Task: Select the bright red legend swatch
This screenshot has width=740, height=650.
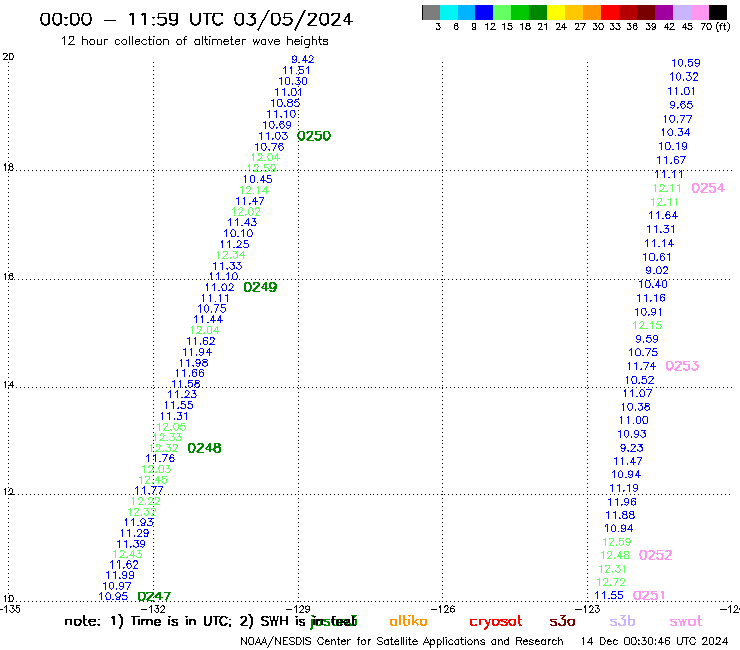Action: [610, 12]
